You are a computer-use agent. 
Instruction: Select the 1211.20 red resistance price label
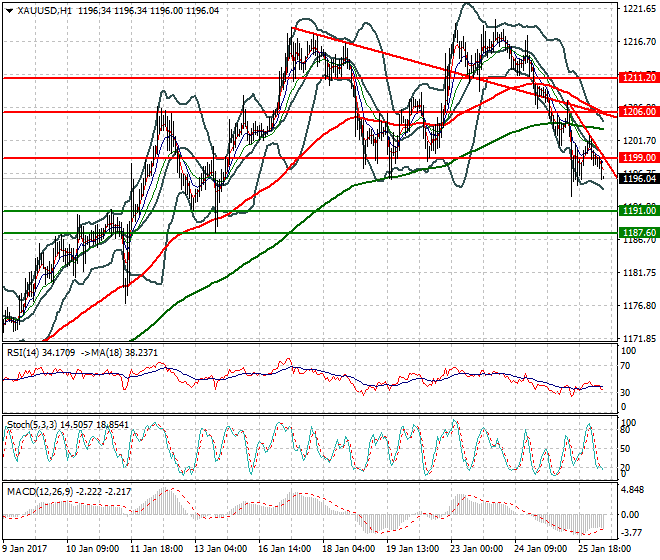coord(639,78)
